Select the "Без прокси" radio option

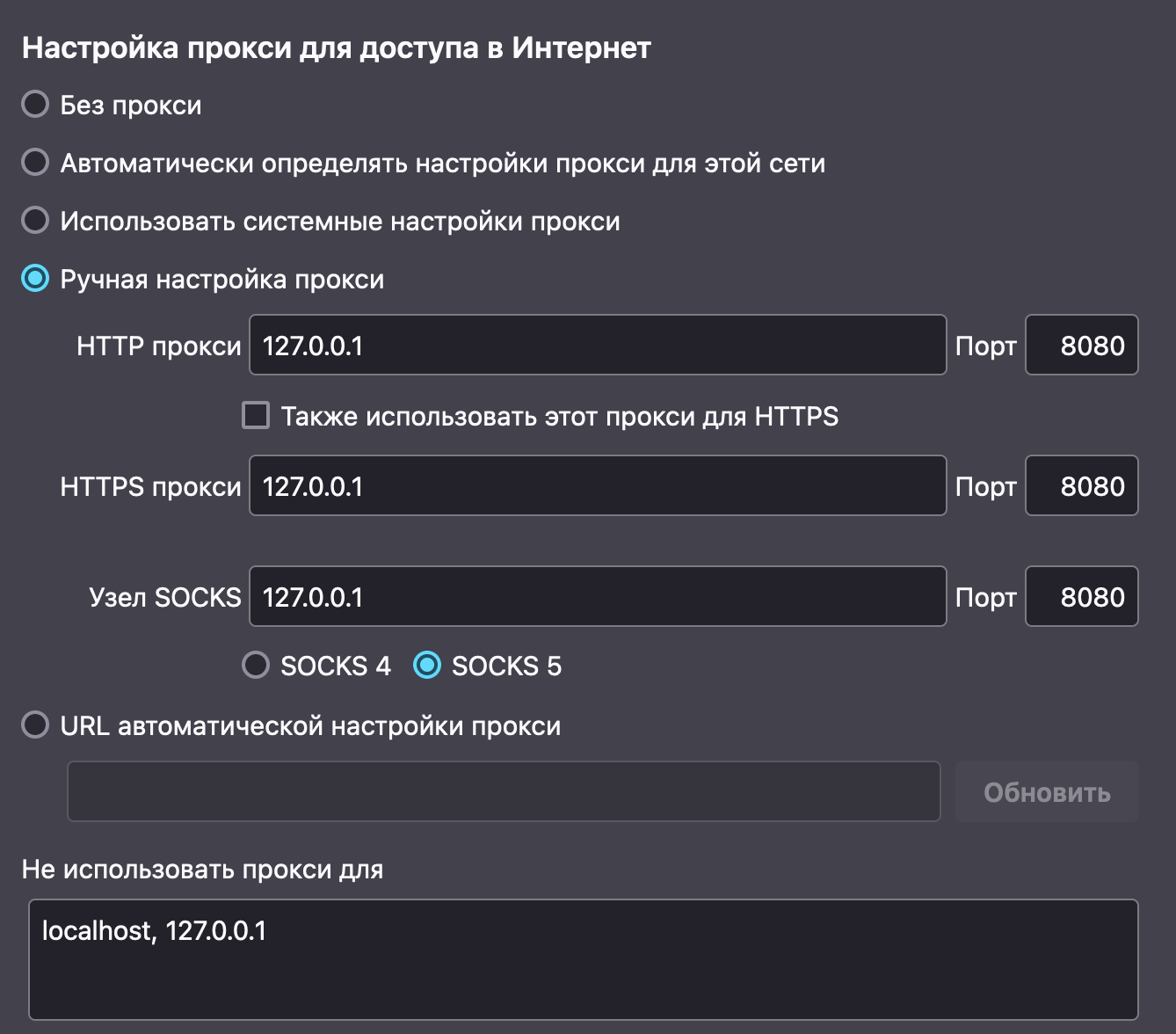click(35, 105)
